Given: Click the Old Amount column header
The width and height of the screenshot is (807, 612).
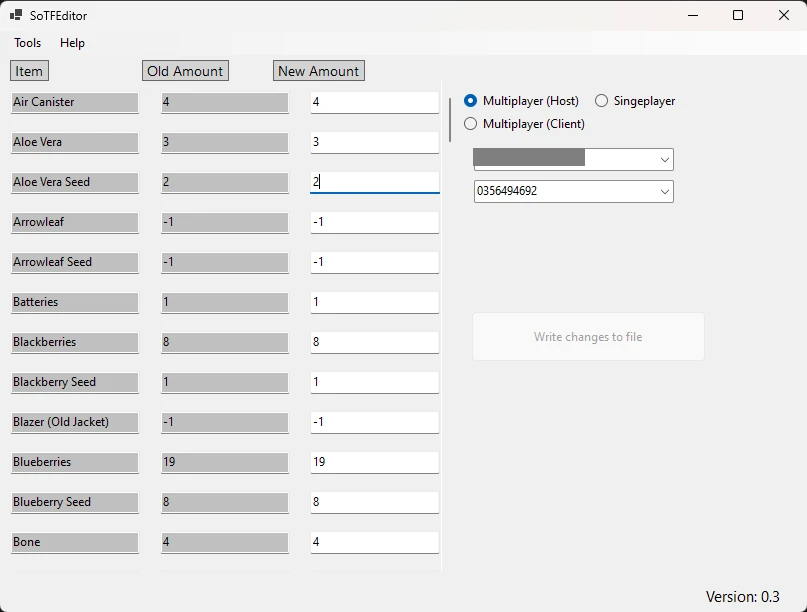Looking at the screenshot, I should coord(185,71).
